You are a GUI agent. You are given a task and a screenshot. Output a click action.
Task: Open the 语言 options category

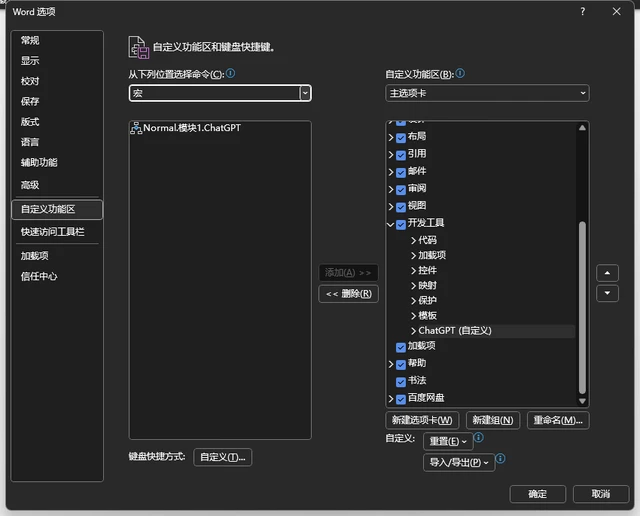tap(57, 142)
